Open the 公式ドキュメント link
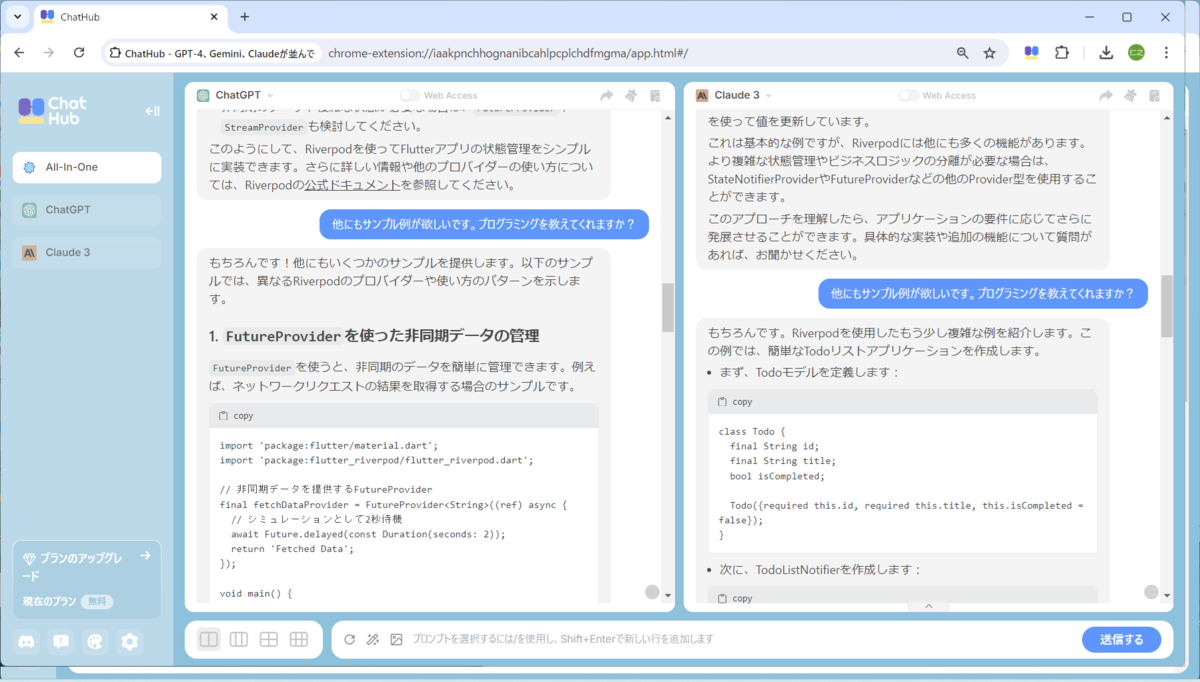This screenshot has width=1200, height=682. tap(353, 185)
